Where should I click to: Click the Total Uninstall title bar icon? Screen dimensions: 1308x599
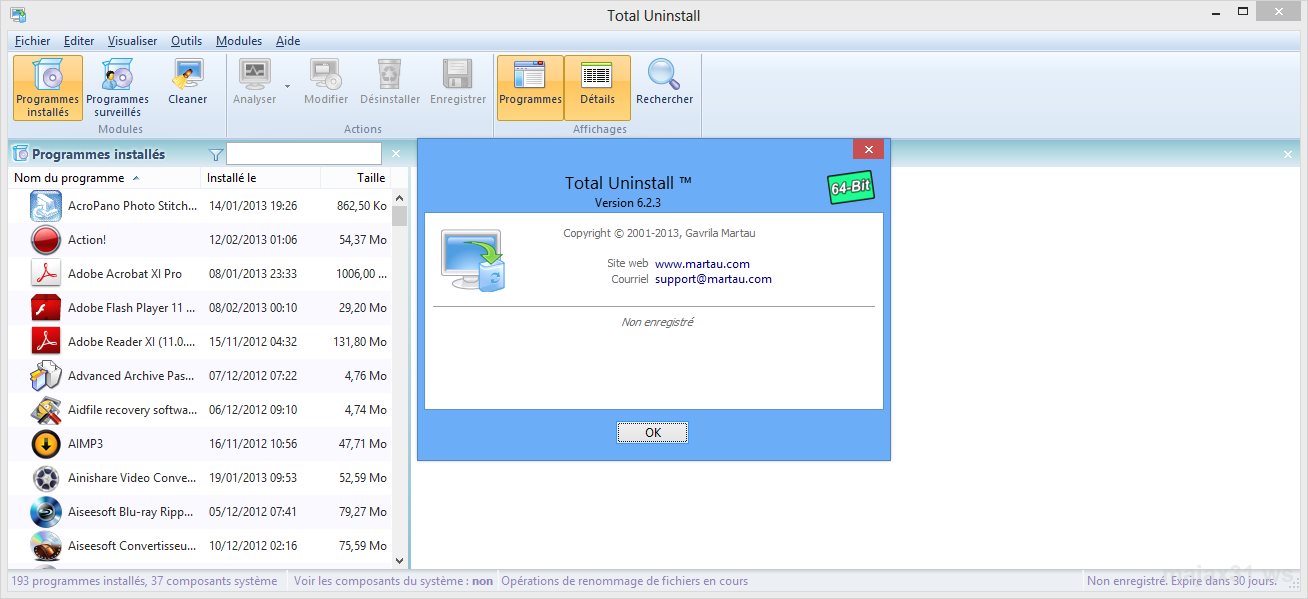[18, 14]
